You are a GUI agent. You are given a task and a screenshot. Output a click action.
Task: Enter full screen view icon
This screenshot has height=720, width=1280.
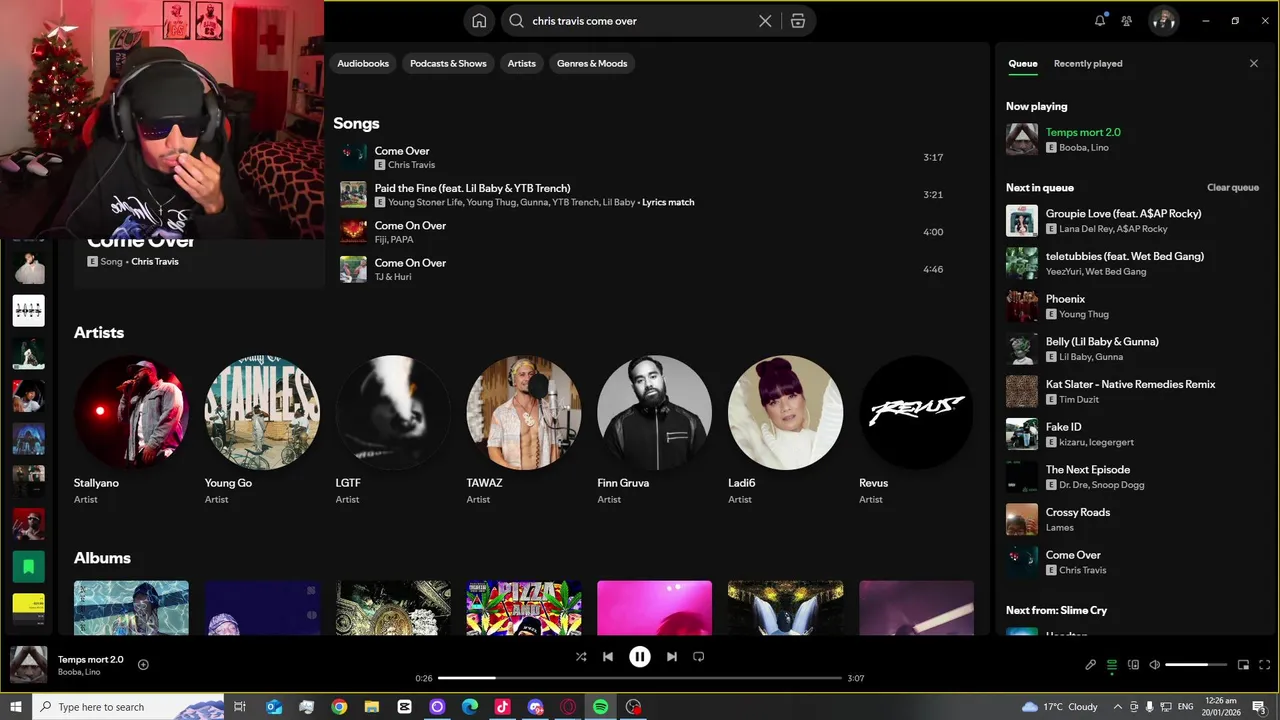pos(1264,665)
